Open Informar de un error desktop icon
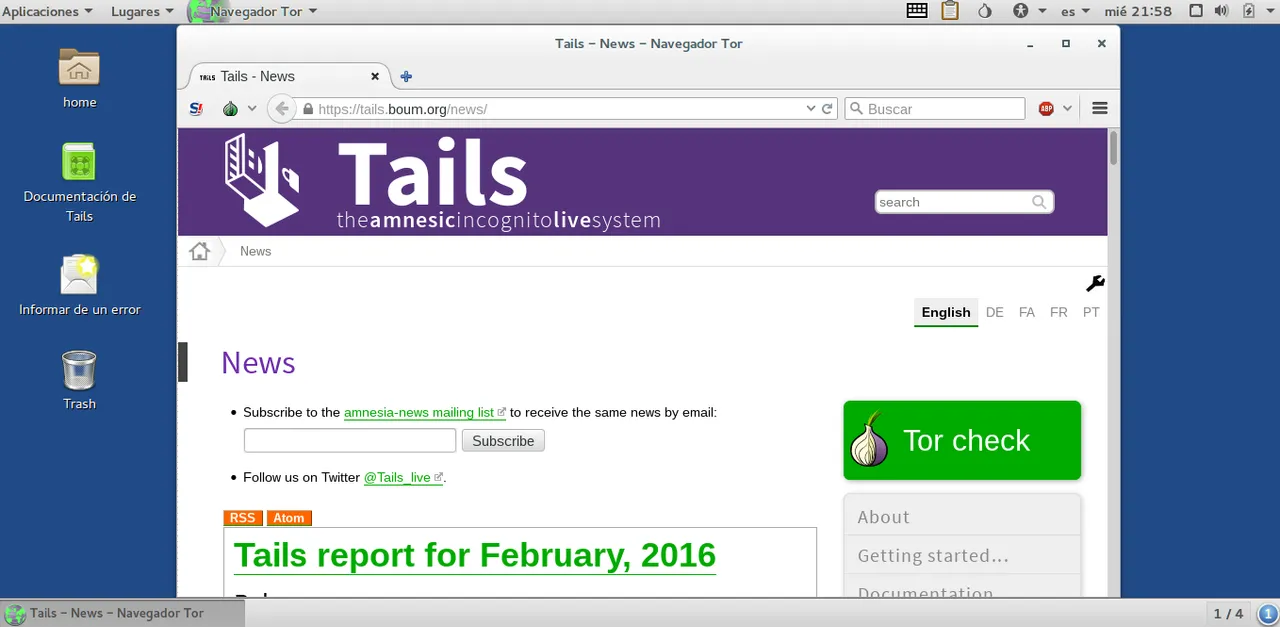 [x=79, y=285]
